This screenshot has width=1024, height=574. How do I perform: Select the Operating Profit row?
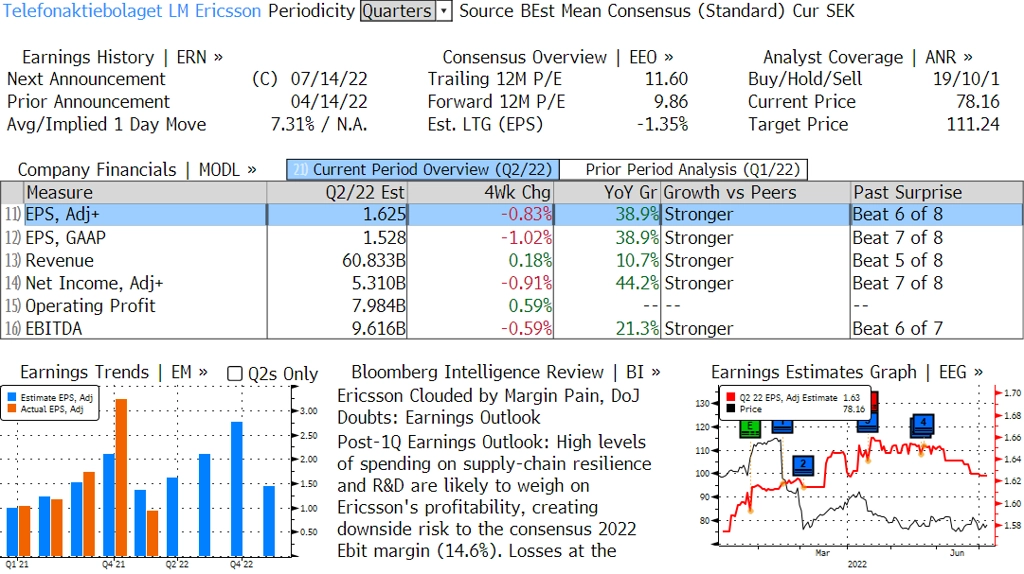coord(511,306)
